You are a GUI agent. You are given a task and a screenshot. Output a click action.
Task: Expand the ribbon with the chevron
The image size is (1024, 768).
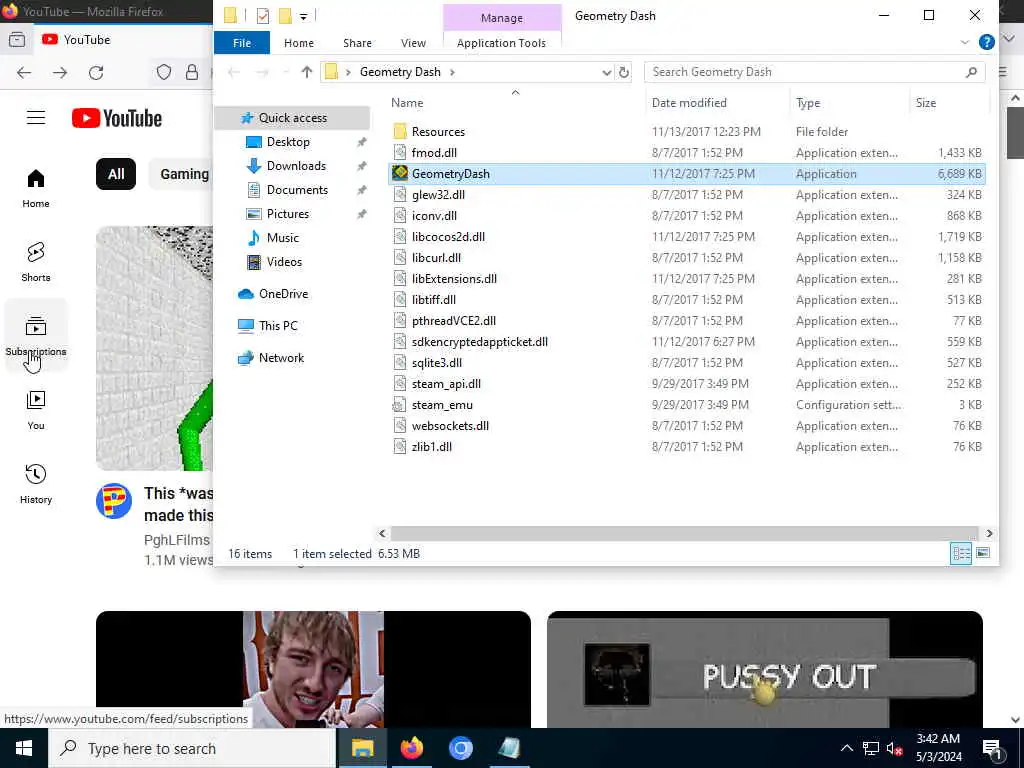click(x=965, y=42)
